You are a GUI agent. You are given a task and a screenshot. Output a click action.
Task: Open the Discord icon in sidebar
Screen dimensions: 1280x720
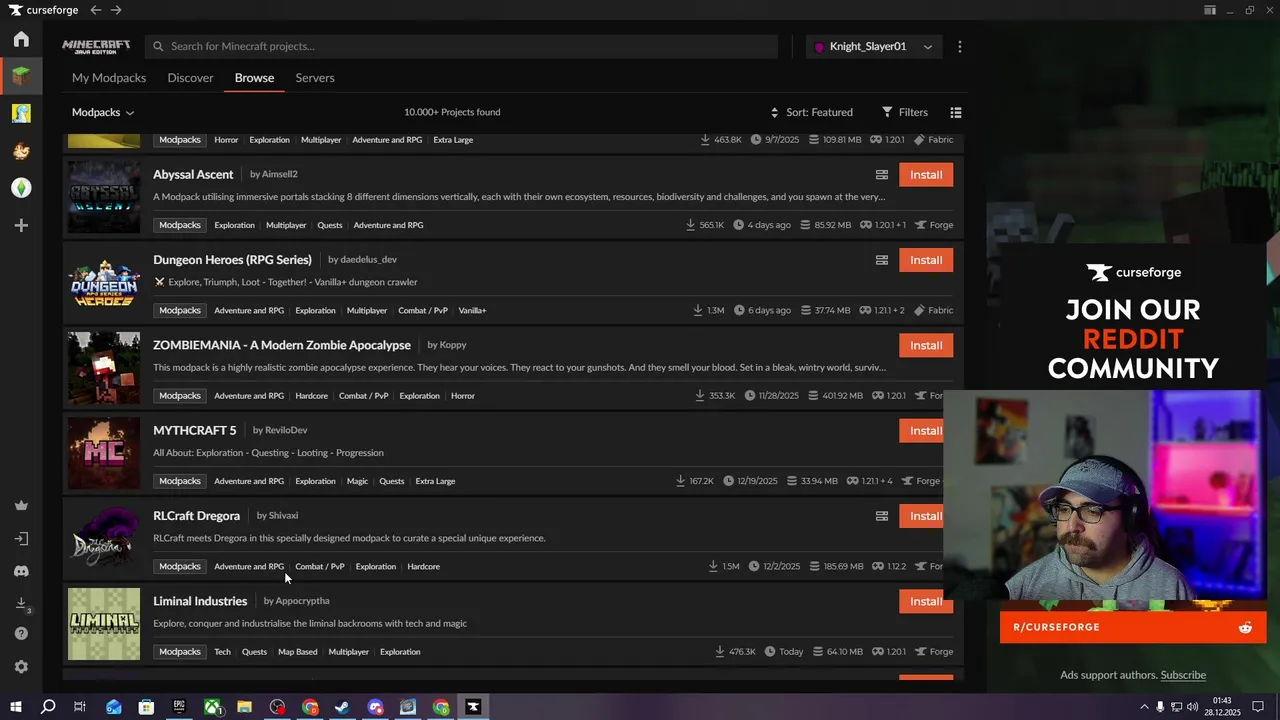click(21, 571)
